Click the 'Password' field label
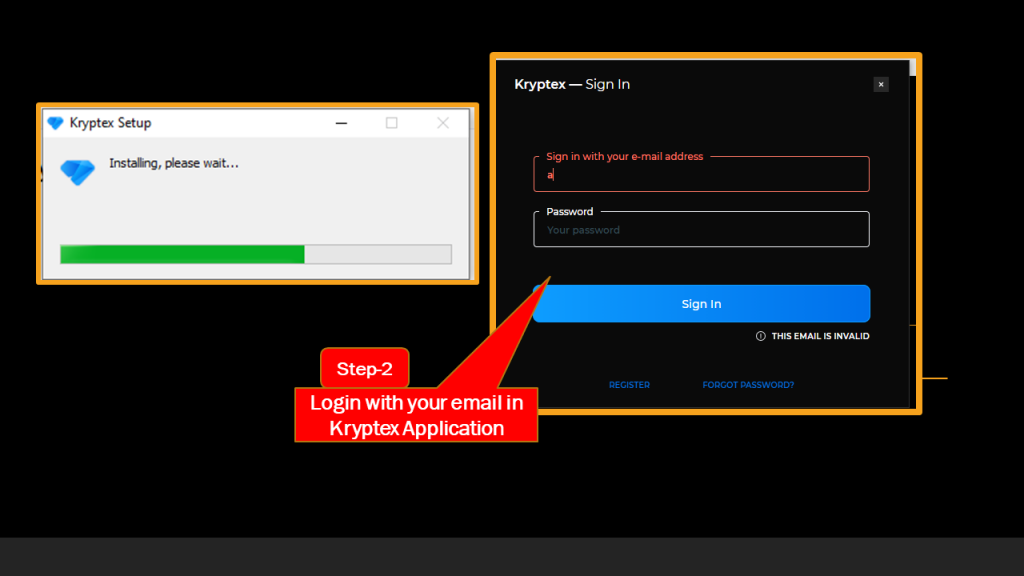Viewport: 1024px width, 576px height. pos(569,212)
